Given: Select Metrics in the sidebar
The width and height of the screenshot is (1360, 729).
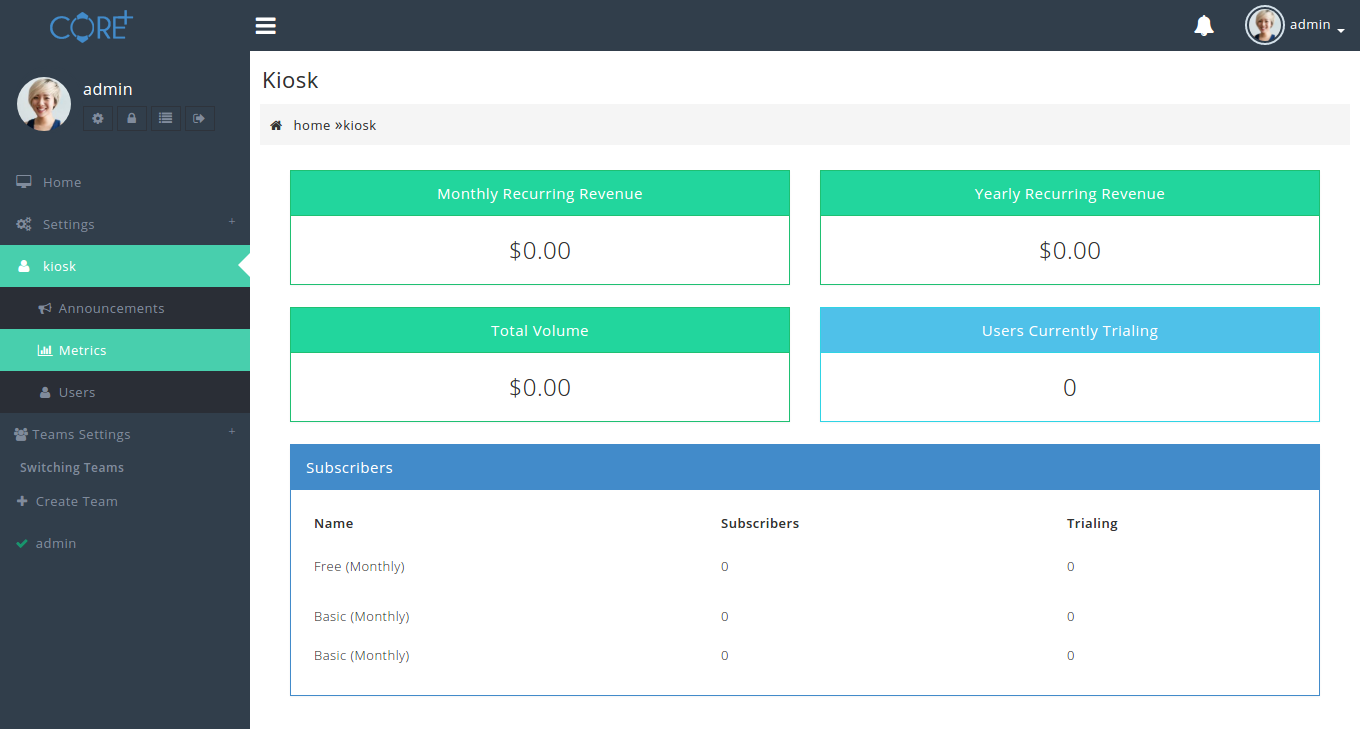Looking at the screenshot, I should pos(125,350).
